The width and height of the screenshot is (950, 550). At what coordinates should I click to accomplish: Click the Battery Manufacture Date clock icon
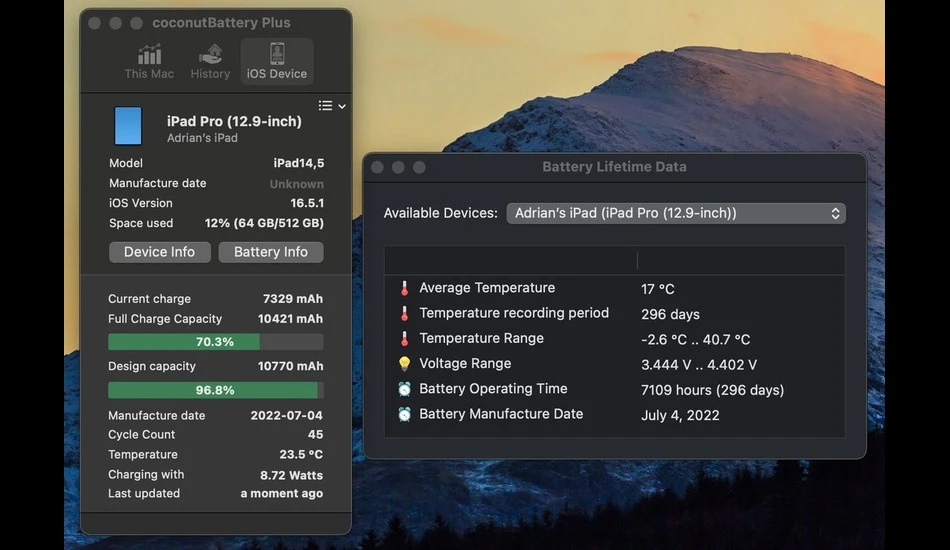(x=404, y=414)
